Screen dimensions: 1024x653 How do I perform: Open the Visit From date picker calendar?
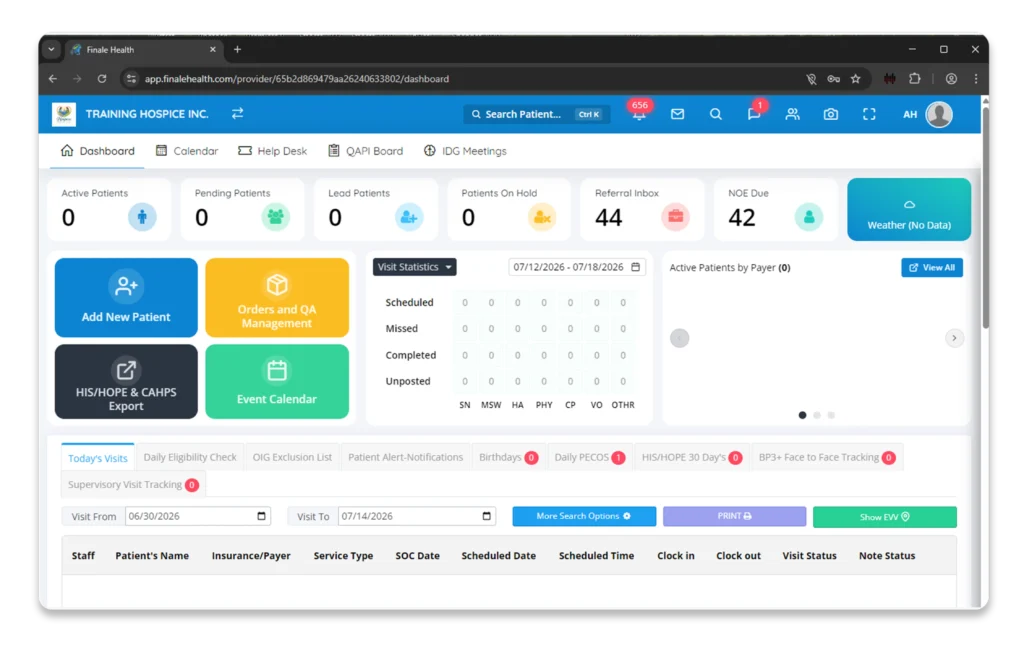(261, 516)
